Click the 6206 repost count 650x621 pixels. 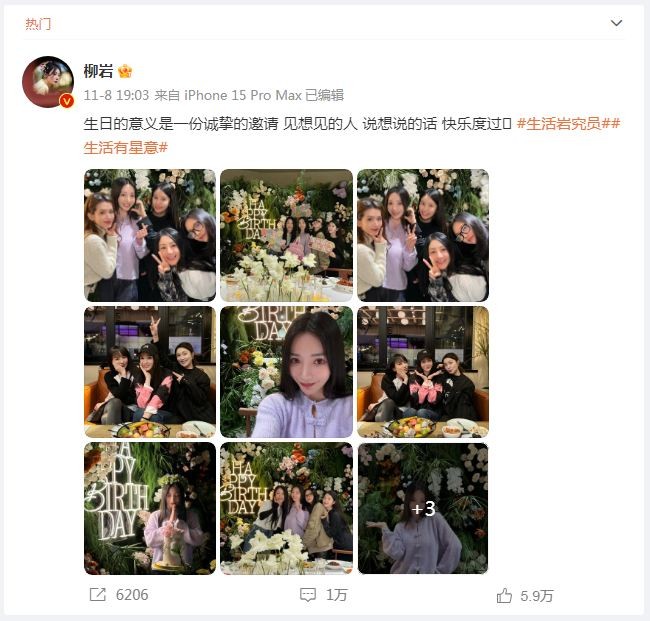pos(132,595)
